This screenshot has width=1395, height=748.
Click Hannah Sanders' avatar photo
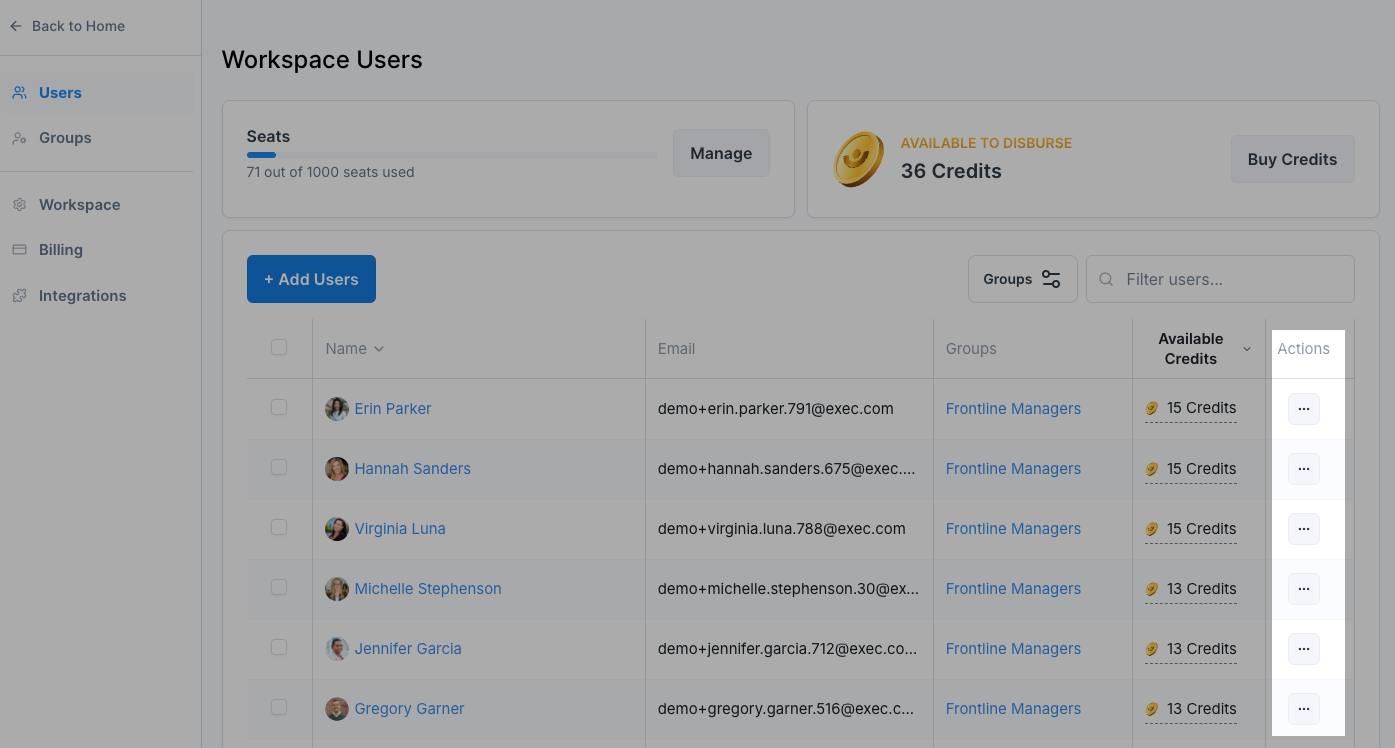coord(337,469)
